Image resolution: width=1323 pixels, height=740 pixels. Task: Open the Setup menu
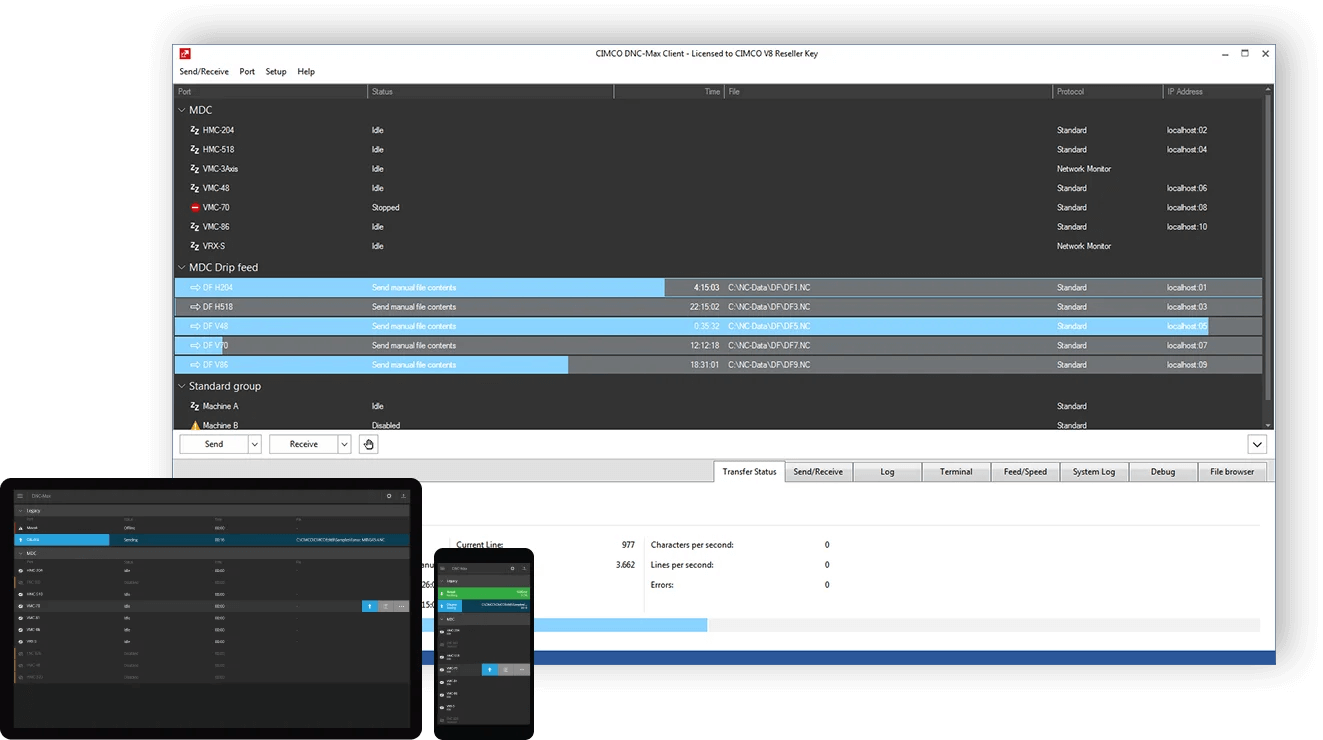coord(276,72)
